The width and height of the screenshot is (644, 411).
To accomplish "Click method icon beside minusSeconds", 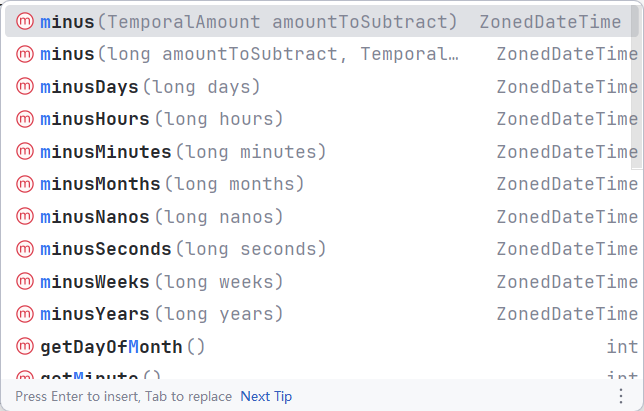I will (x=26, y=249).
